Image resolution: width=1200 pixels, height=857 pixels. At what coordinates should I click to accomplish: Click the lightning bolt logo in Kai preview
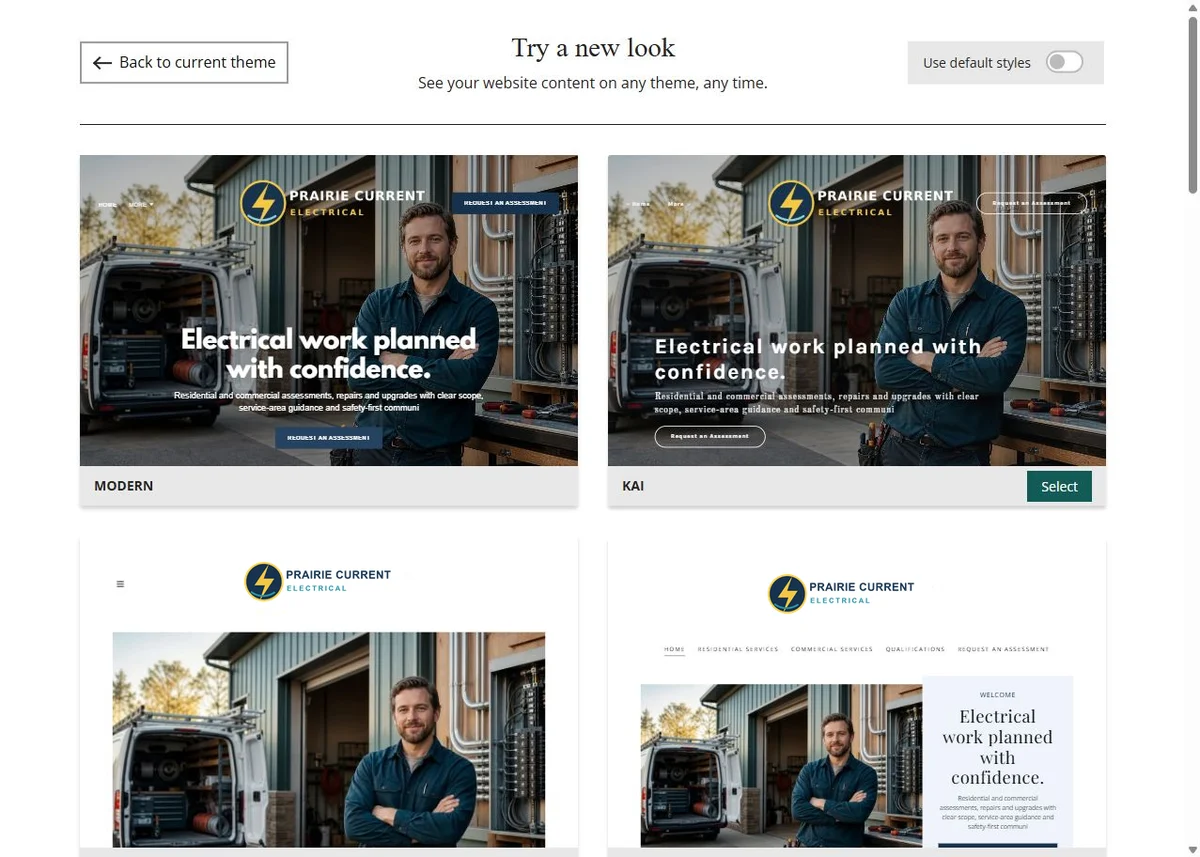tap(791, 203)
